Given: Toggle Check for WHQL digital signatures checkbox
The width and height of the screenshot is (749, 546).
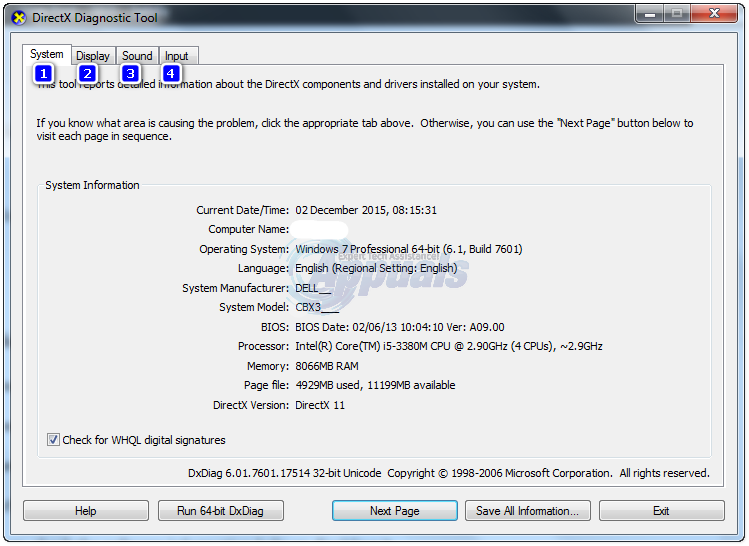Looking at the screenshot, I should point(53,439).
